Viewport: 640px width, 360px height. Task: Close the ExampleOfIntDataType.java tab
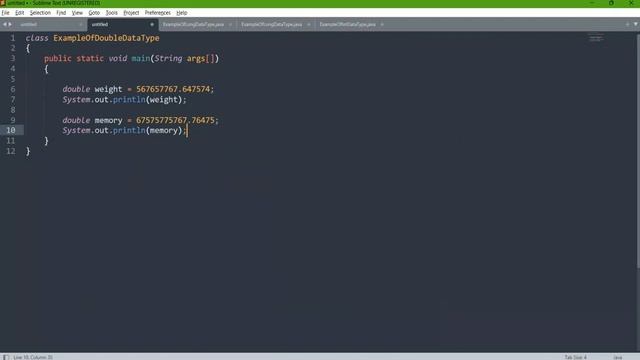click(382, 24)
